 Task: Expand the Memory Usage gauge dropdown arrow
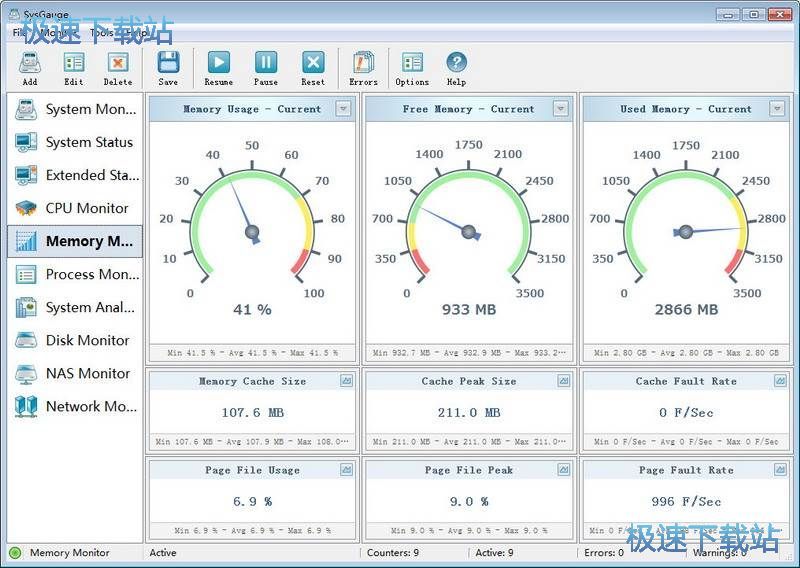pos(343,109)
